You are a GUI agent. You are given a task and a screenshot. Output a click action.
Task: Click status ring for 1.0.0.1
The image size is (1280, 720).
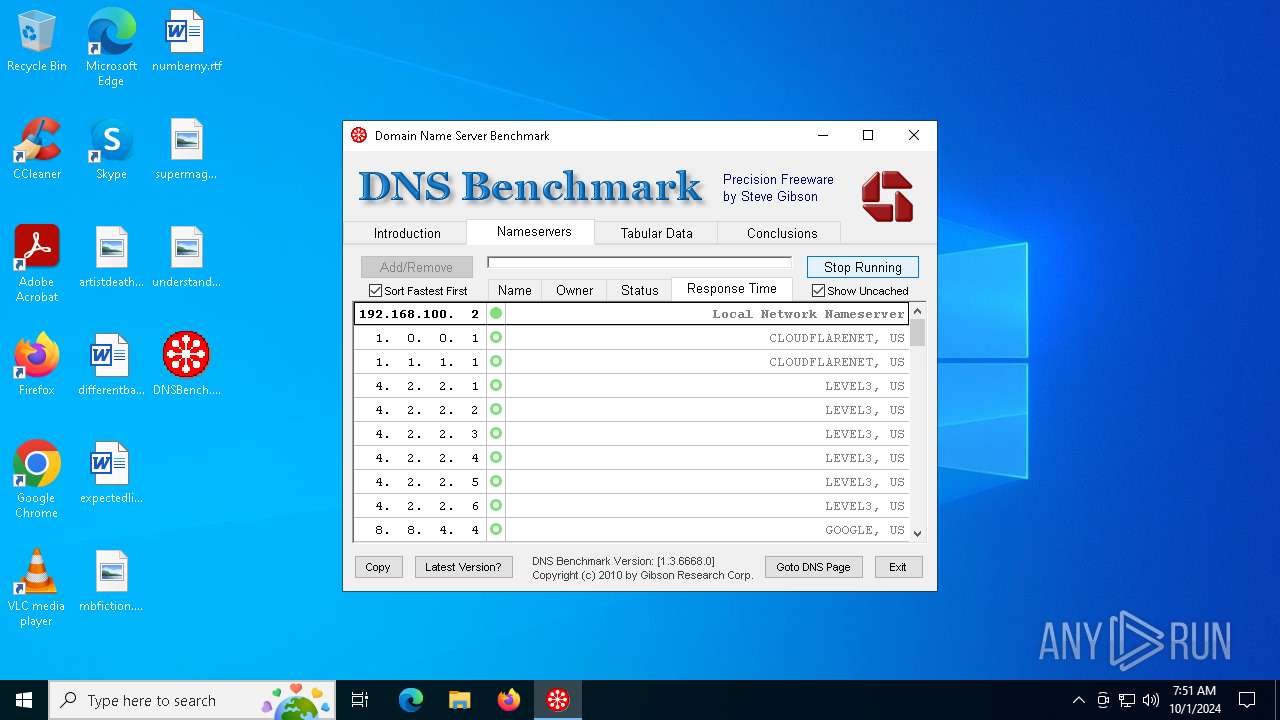pyautogui.click(x=496, y=338)
